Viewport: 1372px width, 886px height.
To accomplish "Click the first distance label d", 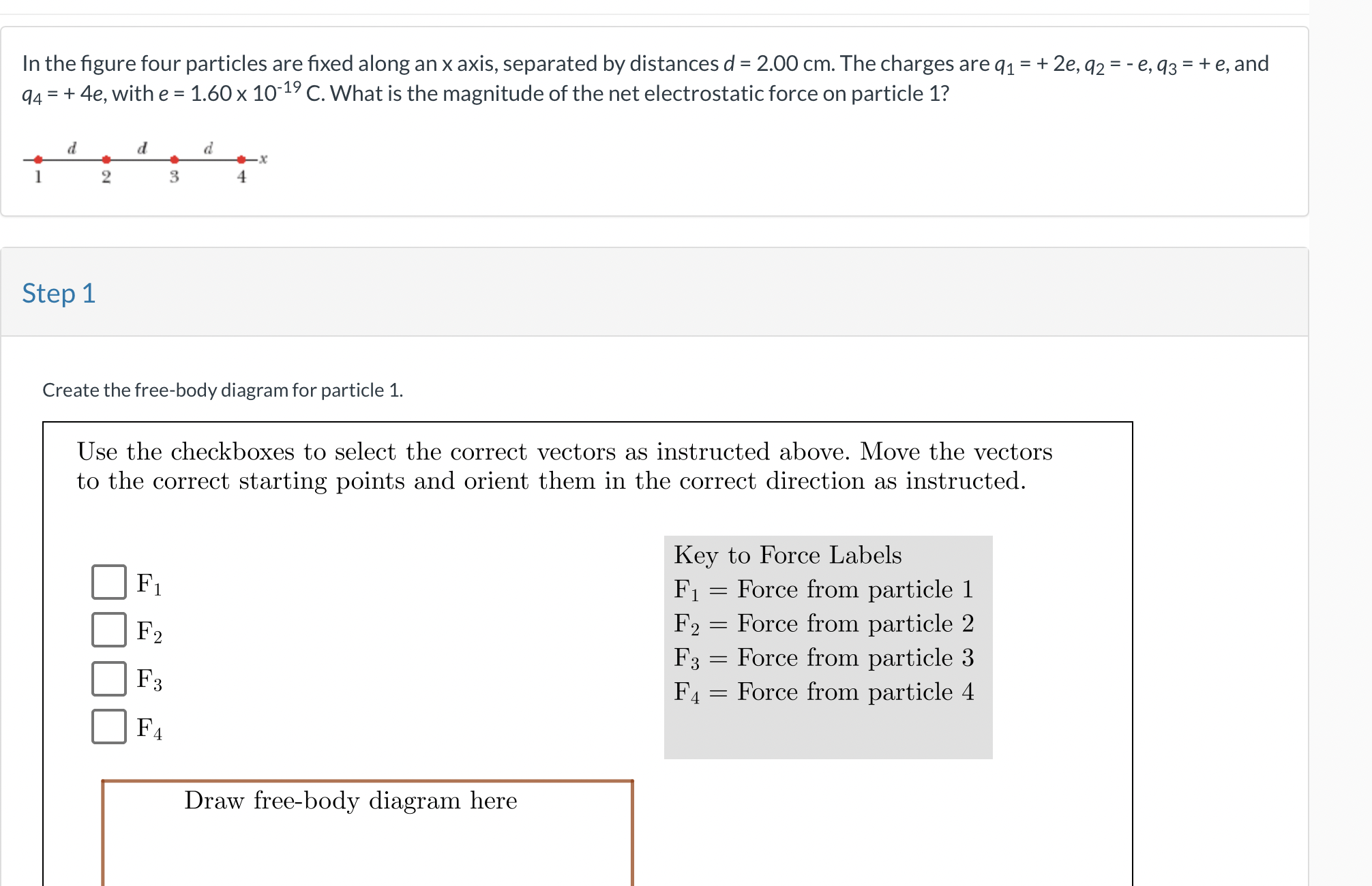I will (x=72, y=147).
